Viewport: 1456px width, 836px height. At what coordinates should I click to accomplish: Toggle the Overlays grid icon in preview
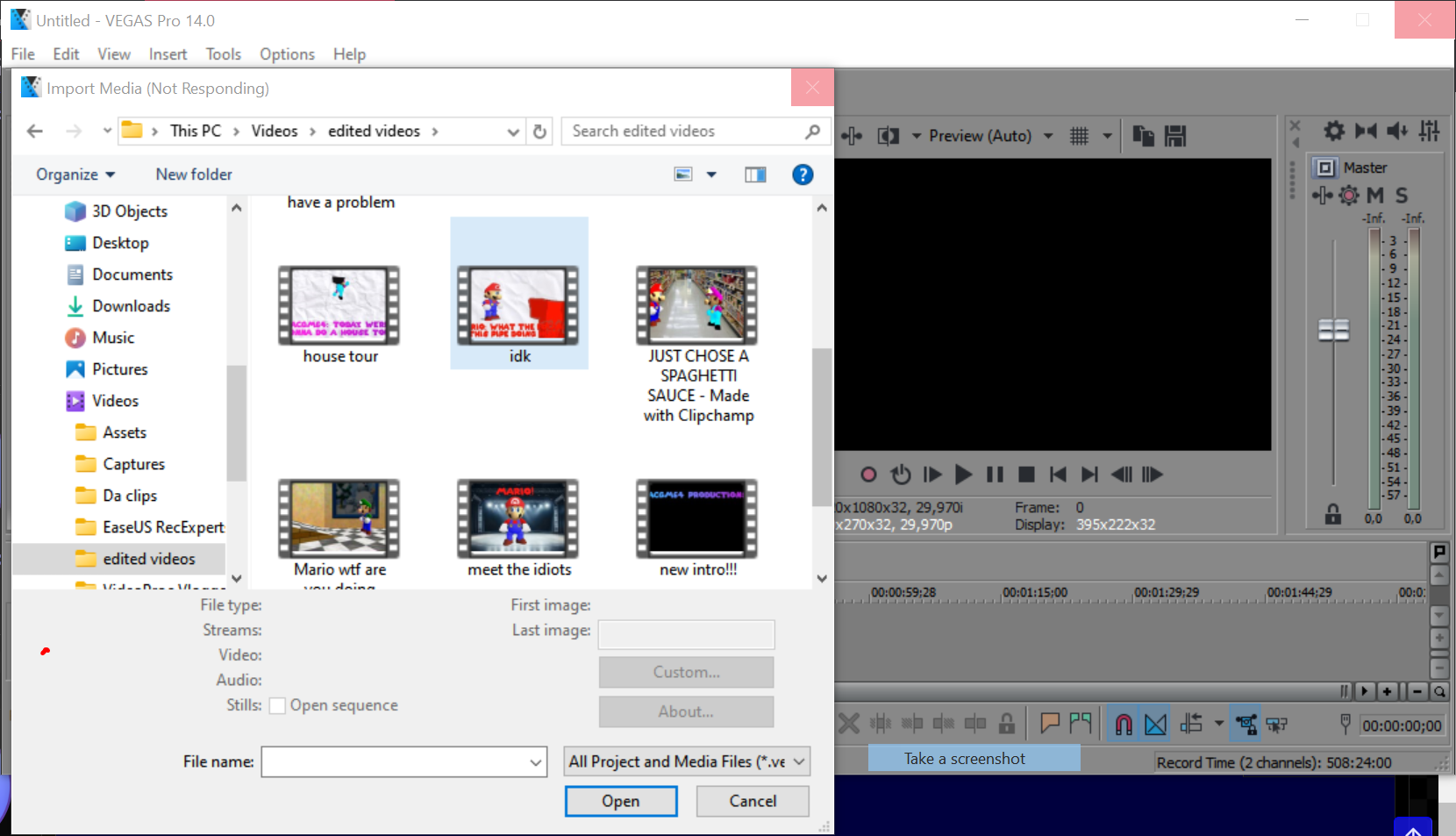(x=1080, y=136)
